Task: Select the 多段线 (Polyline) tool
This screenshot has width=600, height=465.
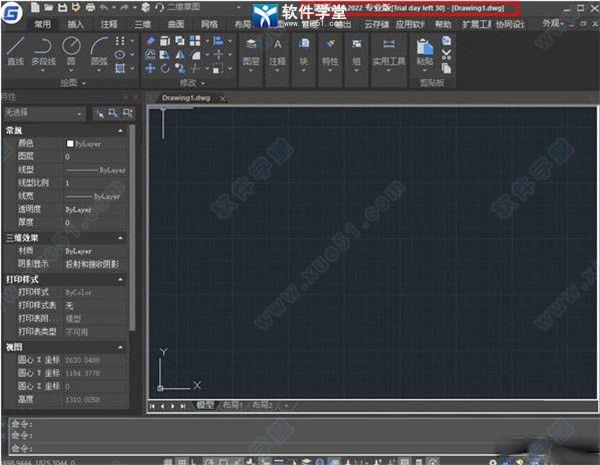Action: [x=42, y=47]
